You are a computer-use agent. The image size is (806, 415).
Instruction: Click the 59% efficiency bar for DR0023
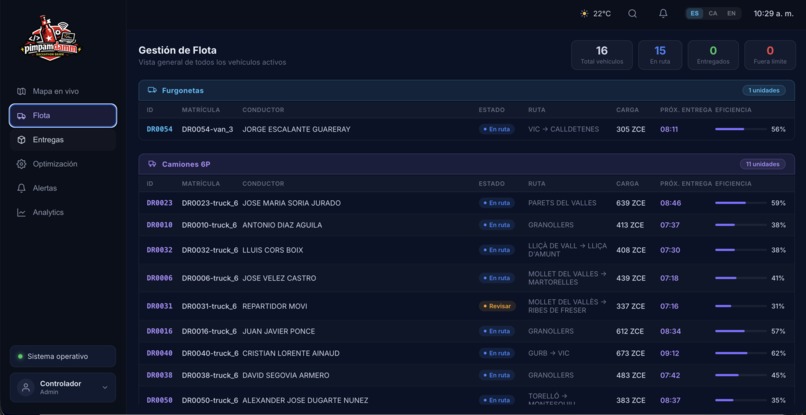click(740, 203)
